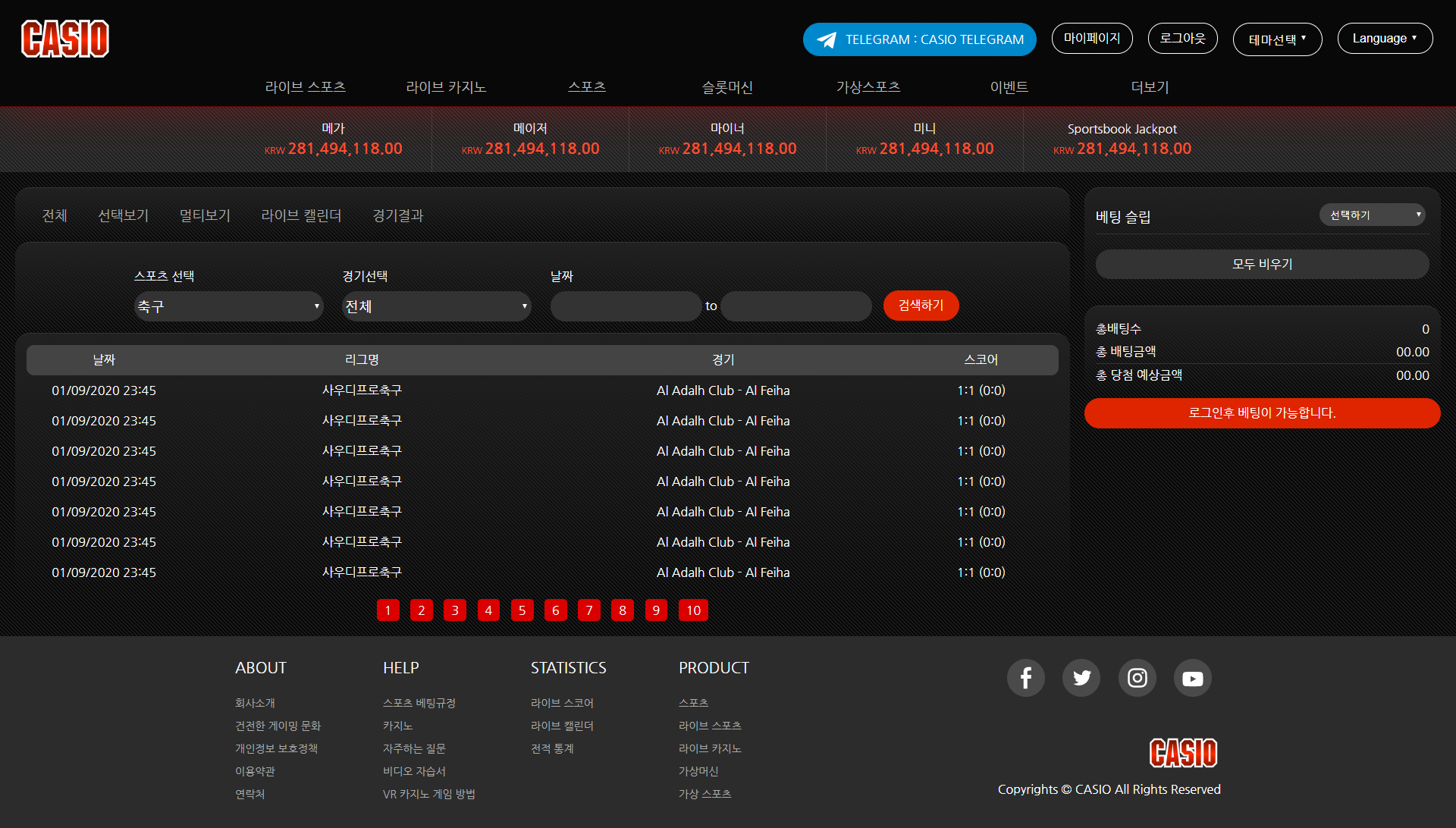The width and height of the screenshot is (1456, 828).
Task: Open the 경기선택 전체 dropdown
Action: click(x=436, y=306)
